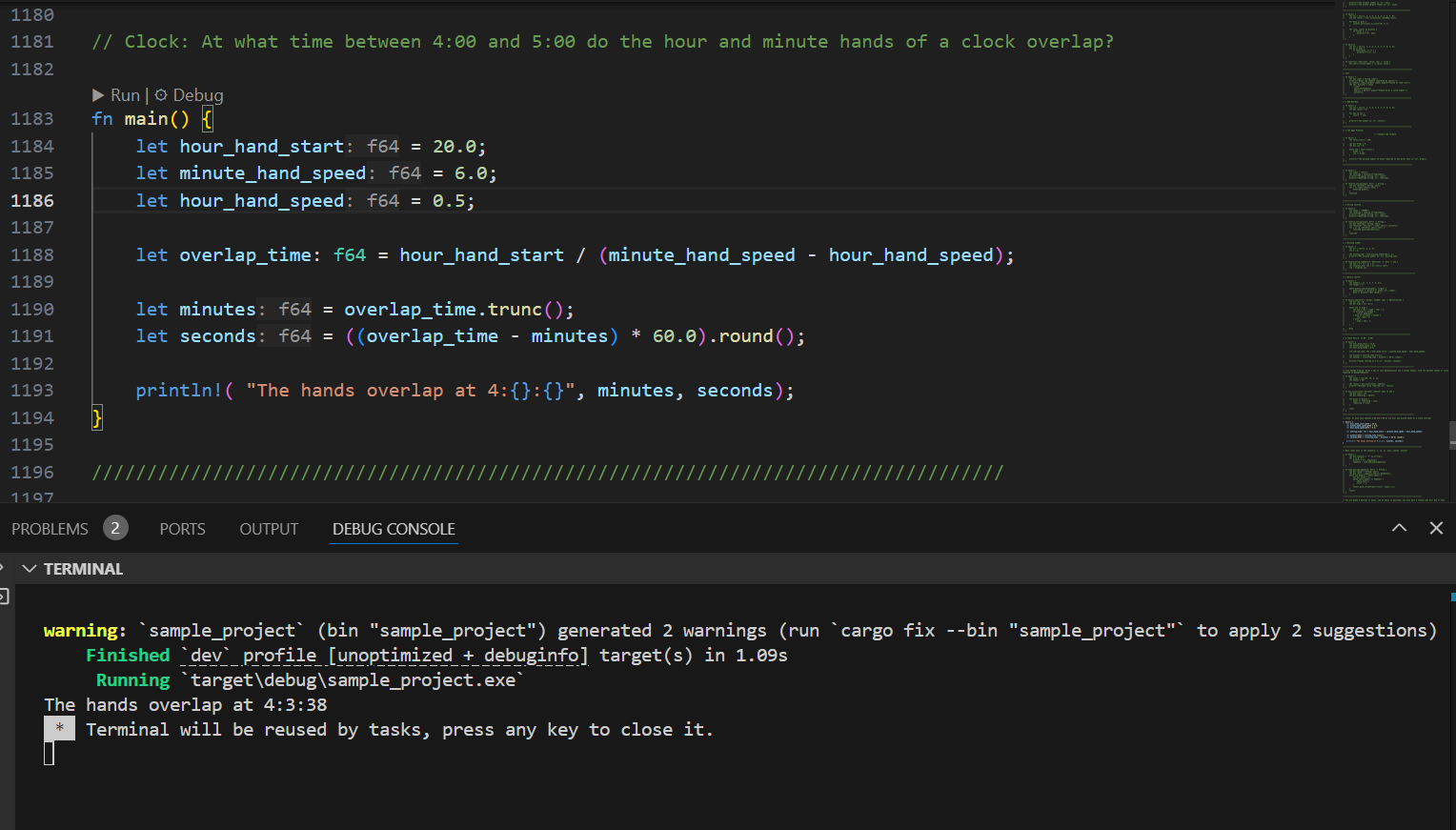Click the terminal cursor input area

tap(50, 754)
